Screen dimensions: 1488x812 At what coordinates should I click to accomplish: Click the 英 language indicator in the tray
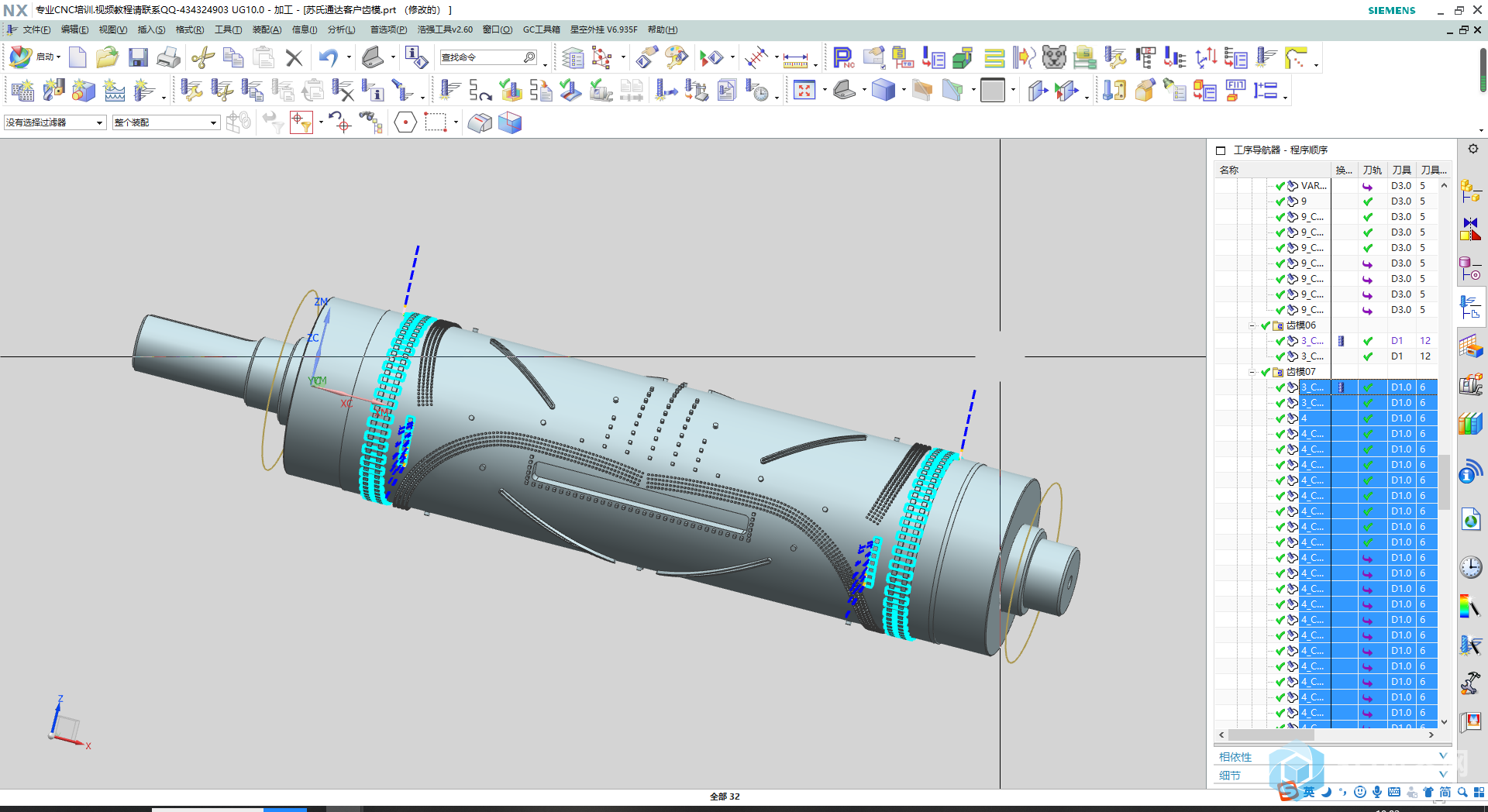(x=1309, y=792)
